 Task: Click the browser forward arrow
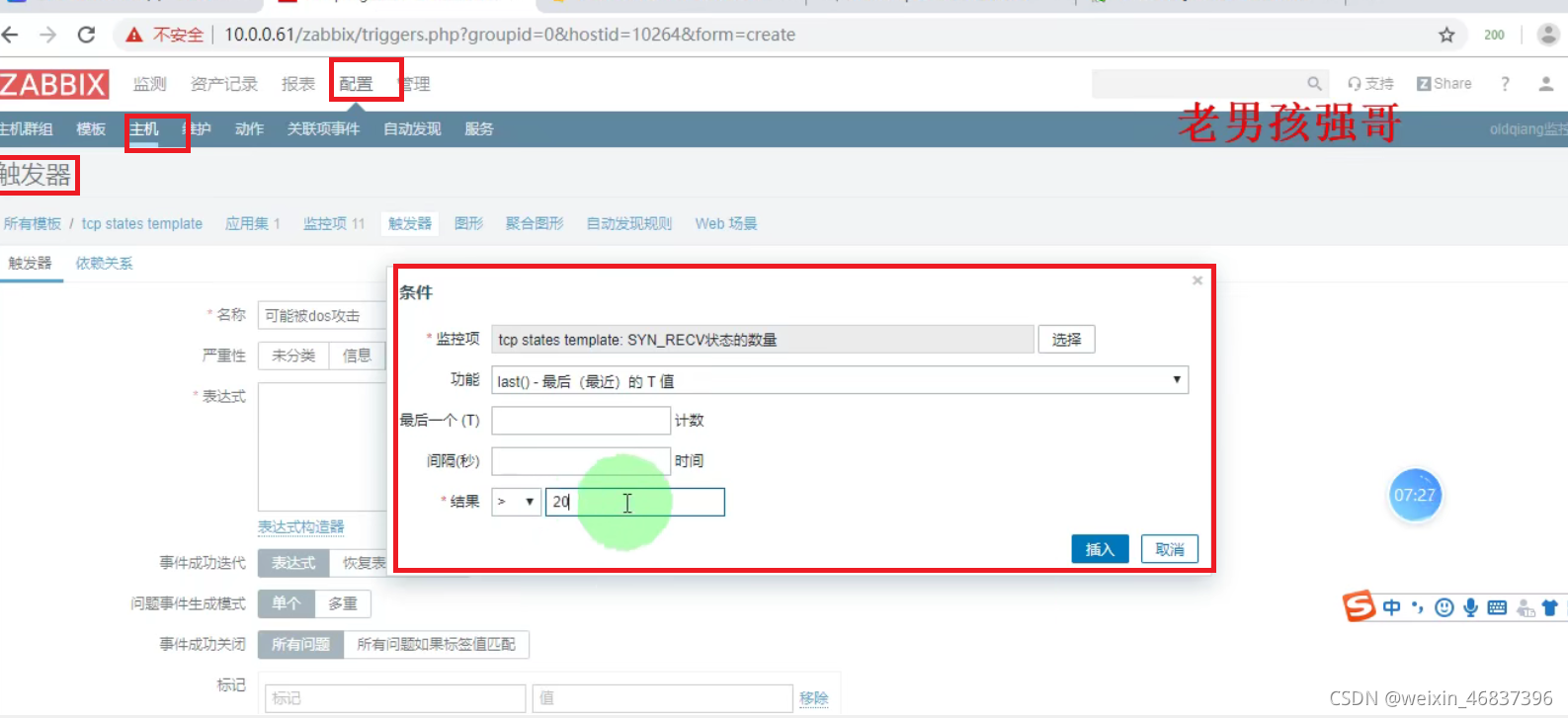tap(47, 35)
